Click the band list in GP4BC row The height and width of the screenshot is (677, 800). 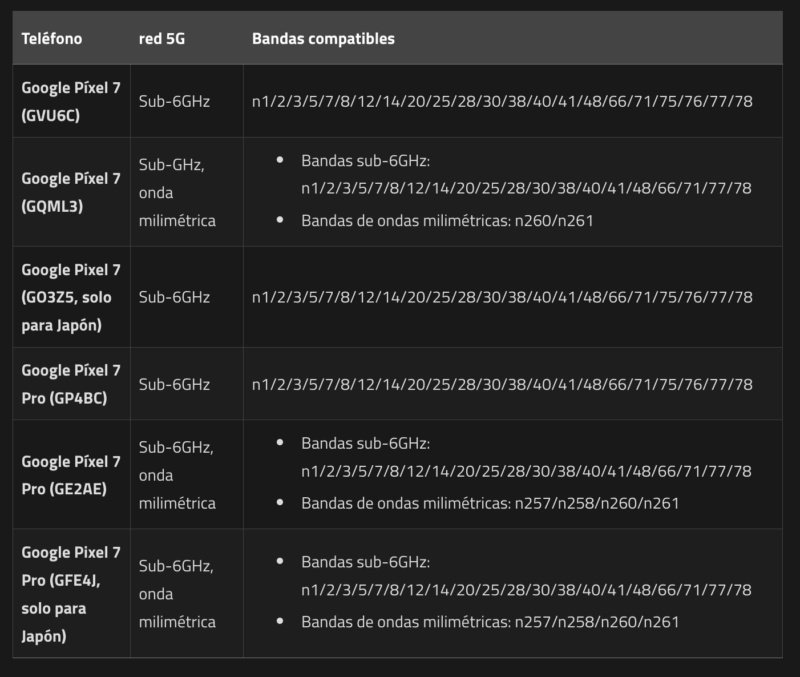502,384
